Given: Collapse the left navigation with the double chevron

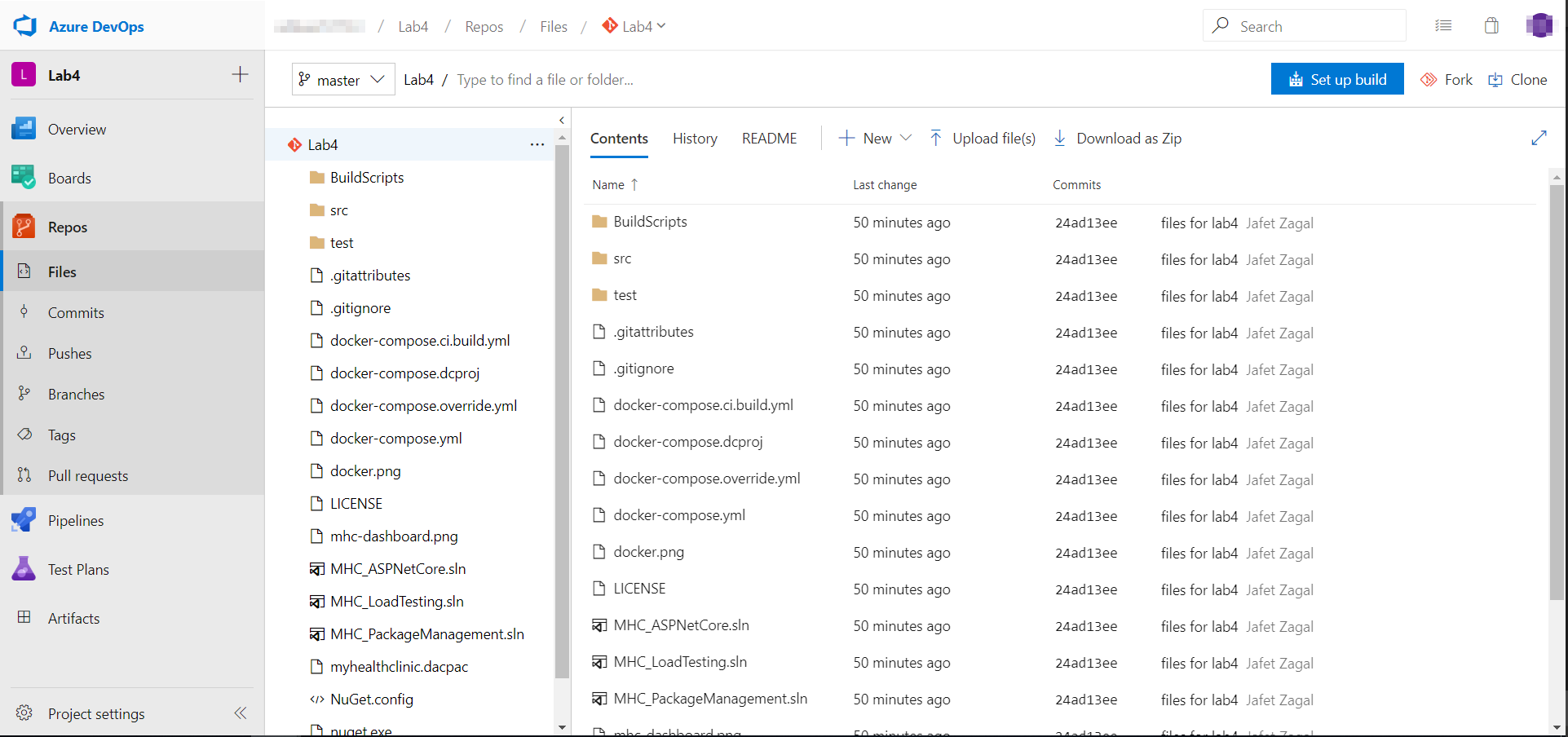Looking at the screenshot, I should 241,713.
